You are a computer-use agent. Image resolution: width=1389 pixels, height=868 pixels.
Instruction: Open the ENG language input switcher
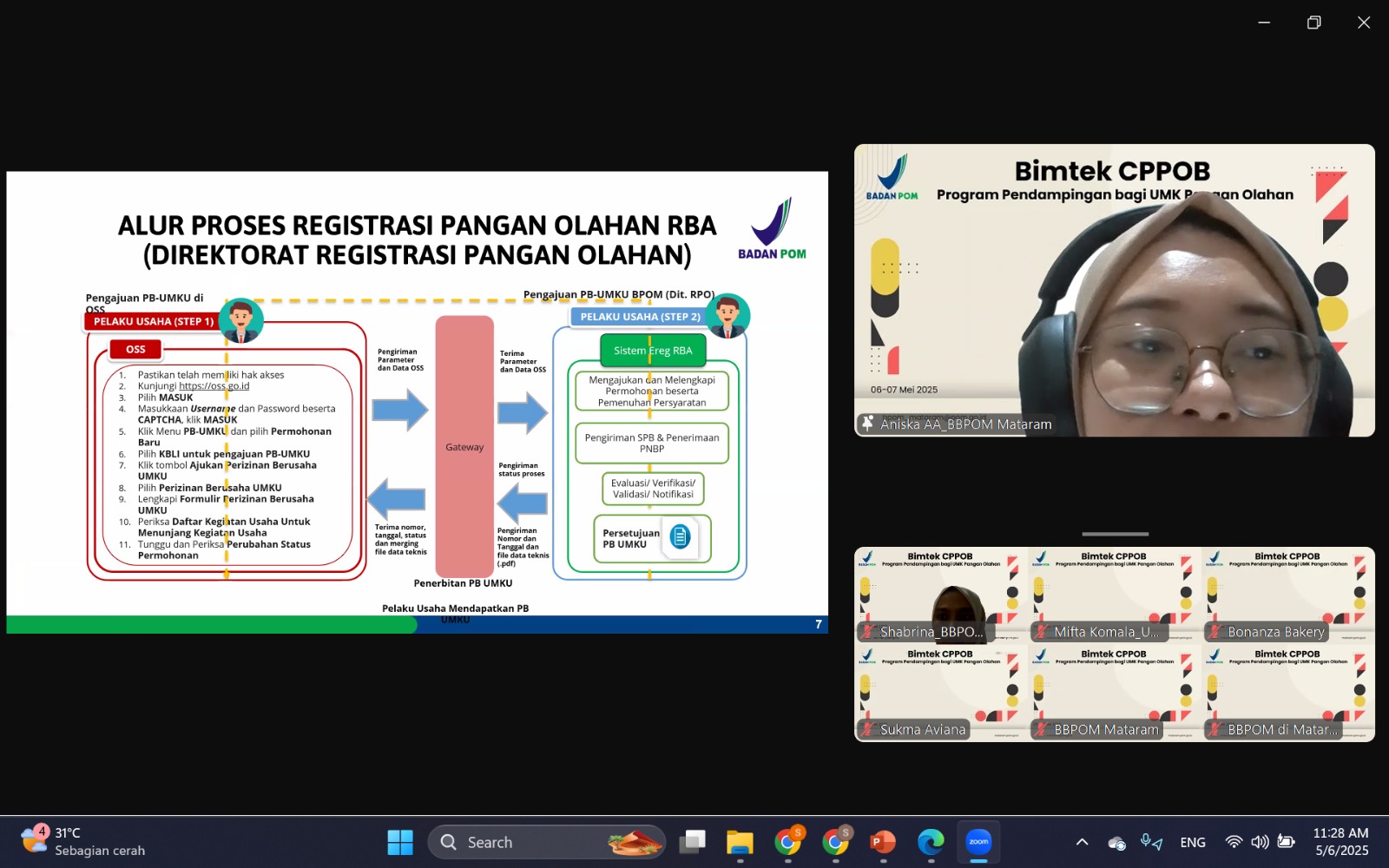click(1193, 842)
